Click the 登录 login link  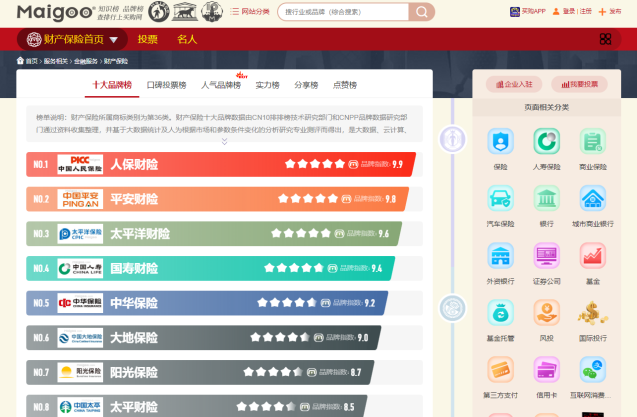(569, 11)
